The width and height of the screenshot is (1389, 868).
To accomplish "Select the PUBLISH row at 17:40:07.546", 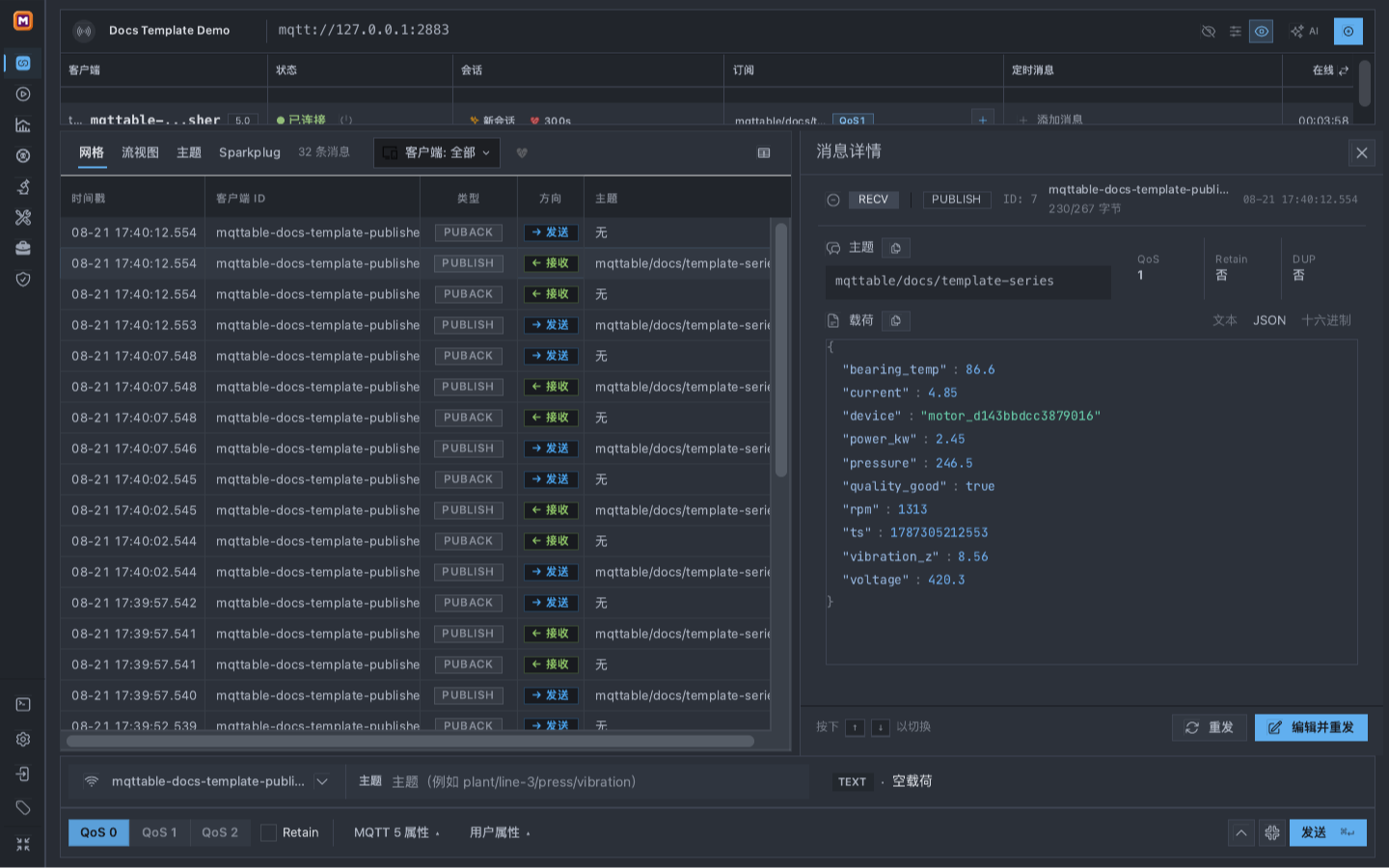I will click(x=417, y=448).
